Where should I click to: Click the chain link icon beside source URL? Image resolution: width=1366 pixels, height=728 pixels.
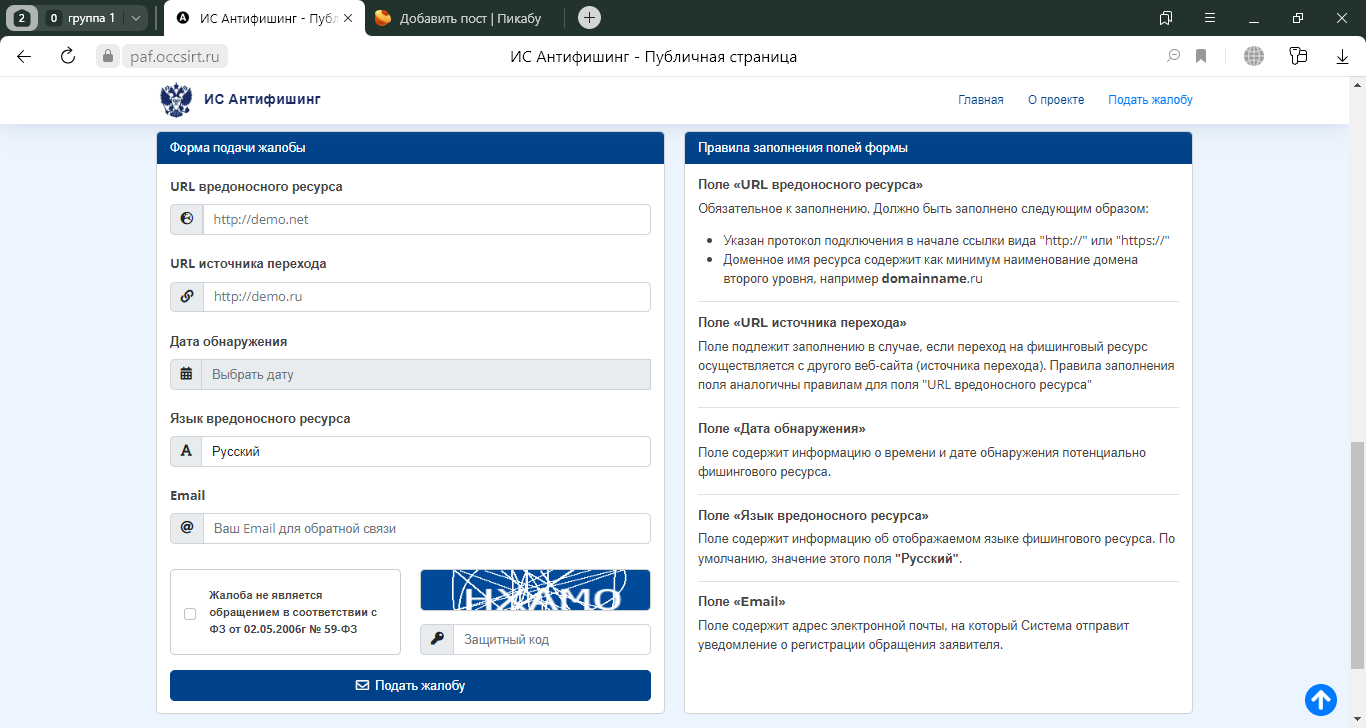[x=187, y=297]
